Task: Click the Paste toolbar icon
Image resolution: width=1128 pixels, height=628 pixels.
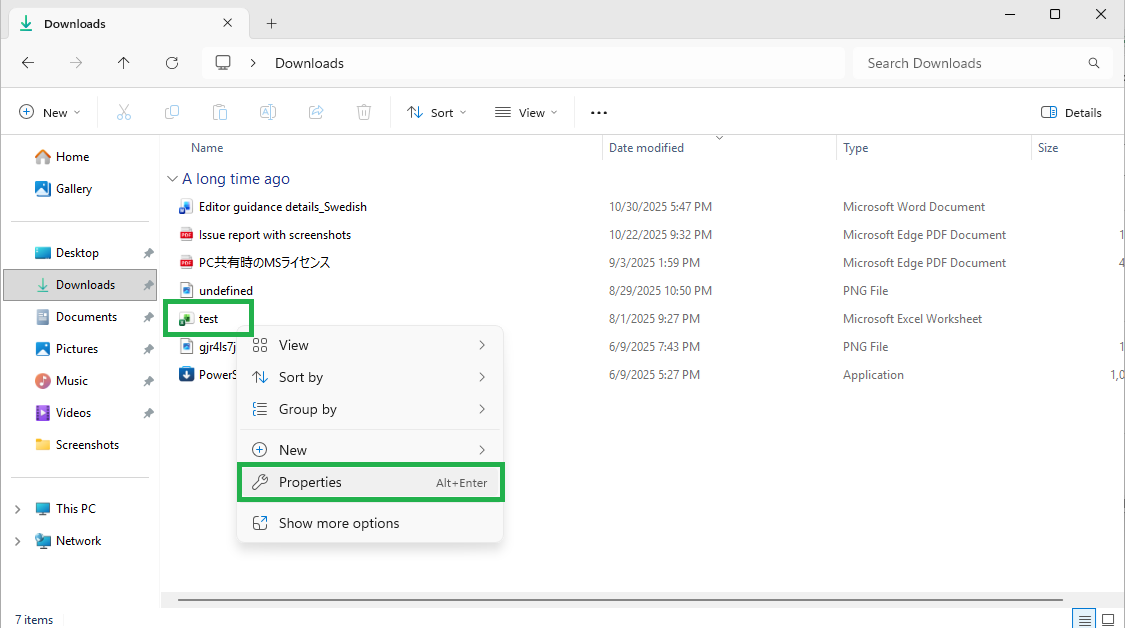Action: pos(220,112)
